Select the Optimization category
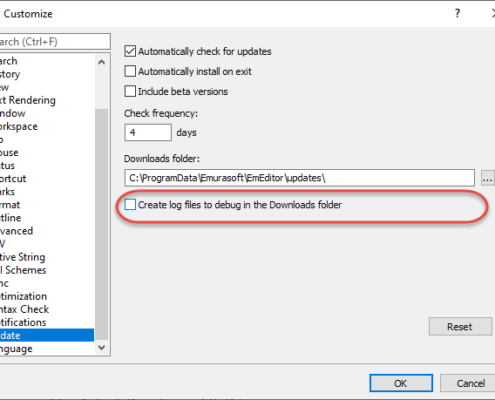This screenshot has width=495, height=400. pos(23,296)
